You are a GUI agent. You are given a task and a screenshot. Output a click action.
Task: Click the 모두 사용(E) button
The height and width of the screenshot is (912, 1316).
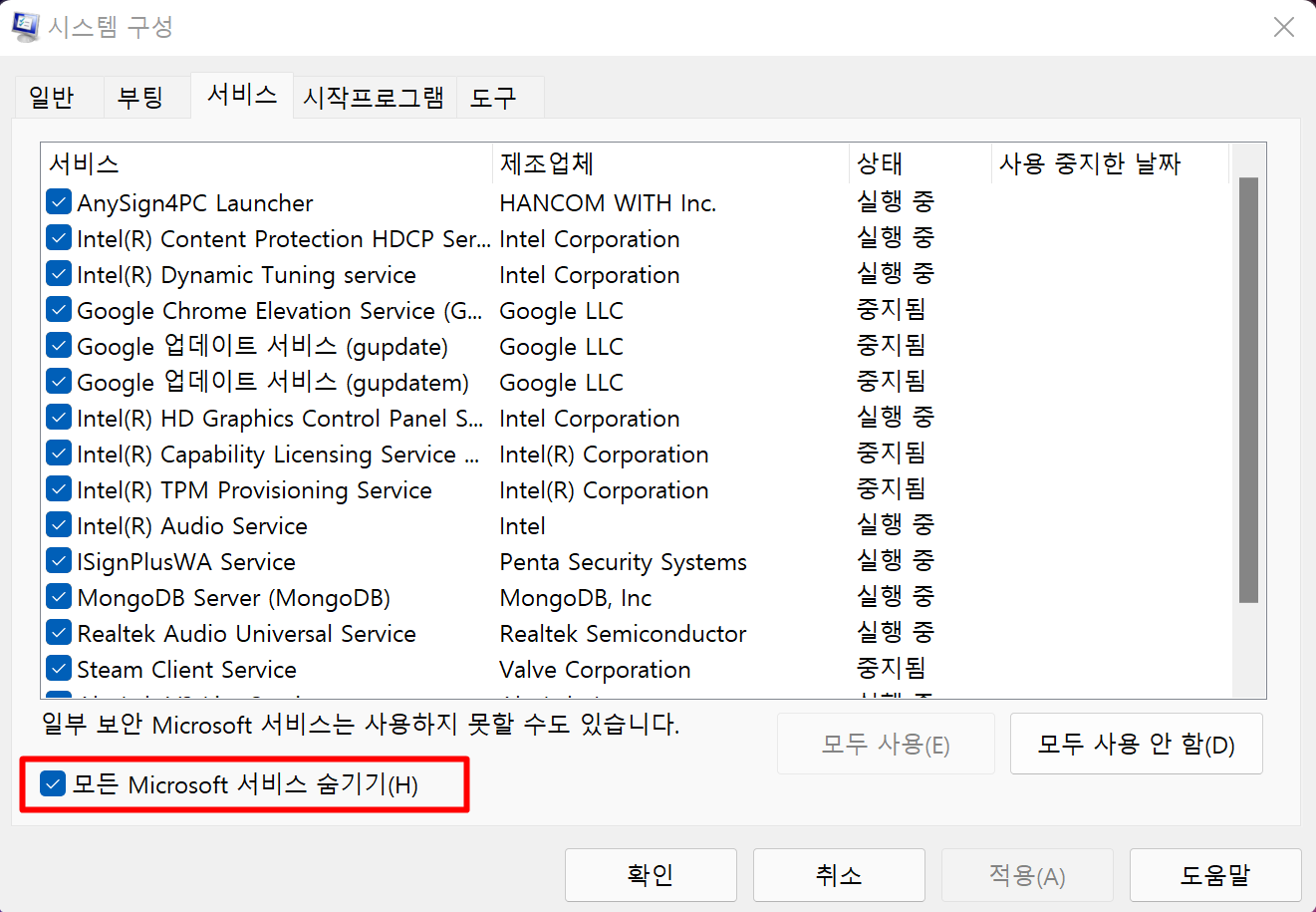pyautogui.click(x=886, y=744)
